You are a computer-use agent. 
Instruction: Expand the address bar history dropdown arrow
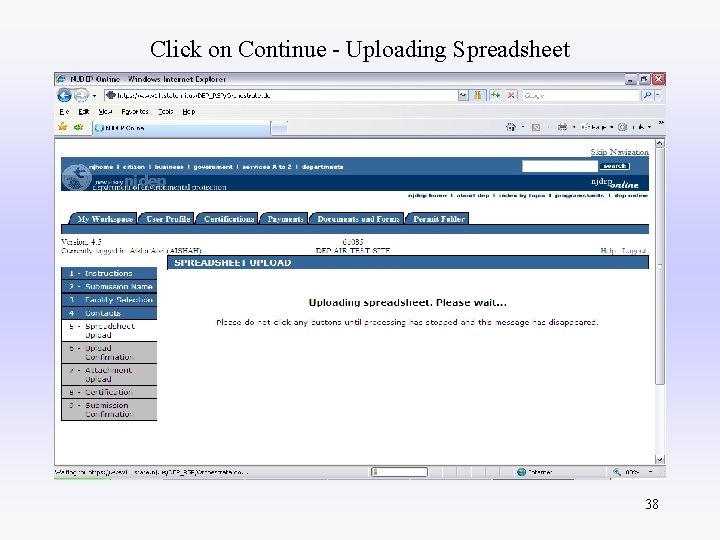(x=463, y=95)
